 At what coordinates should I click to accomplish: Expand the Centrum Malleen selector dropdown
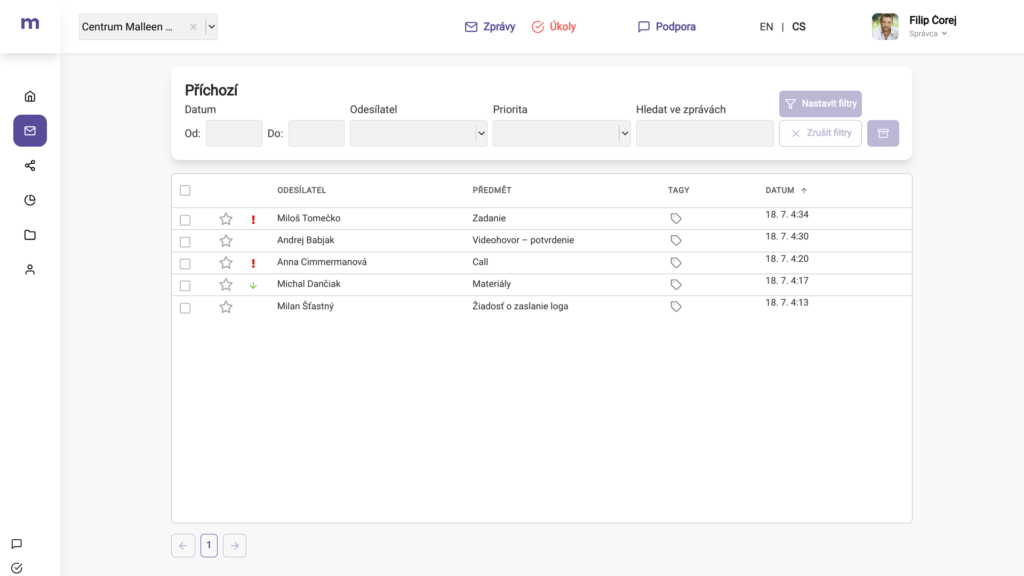click(x=211, y=27)
